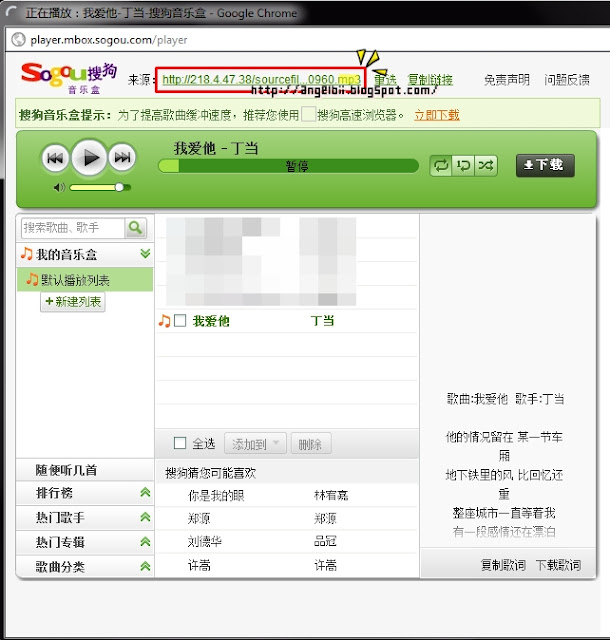Click the +新建列表 button
The image size is (610, 640).
tap(73, 302)
